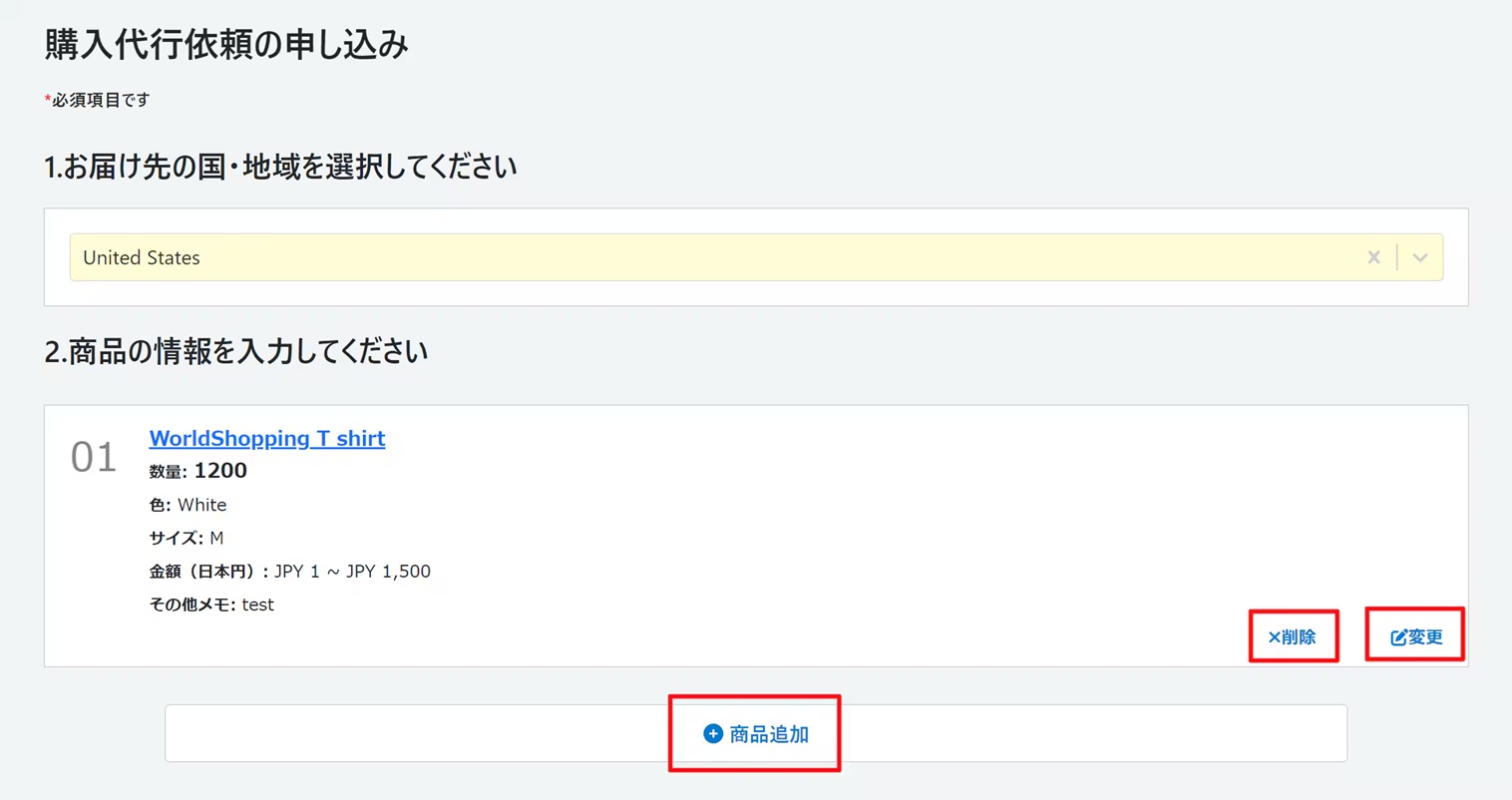1512x800 pixels.
Task: Click 削除 to delete item 01
Action: [x=1294, y=635]
